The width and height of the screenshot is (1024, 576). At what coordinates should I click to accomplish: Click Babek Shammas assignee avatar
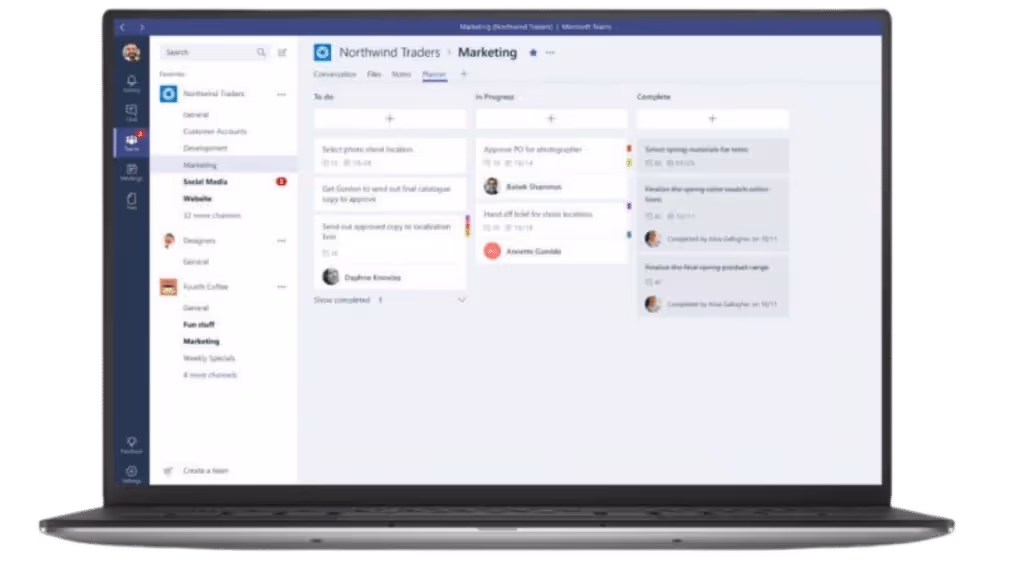[492, 187]
